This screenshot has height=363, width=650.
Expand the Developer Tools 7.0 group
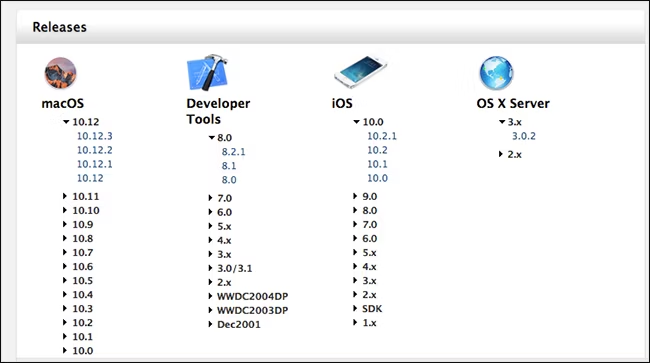click(210, 198)
